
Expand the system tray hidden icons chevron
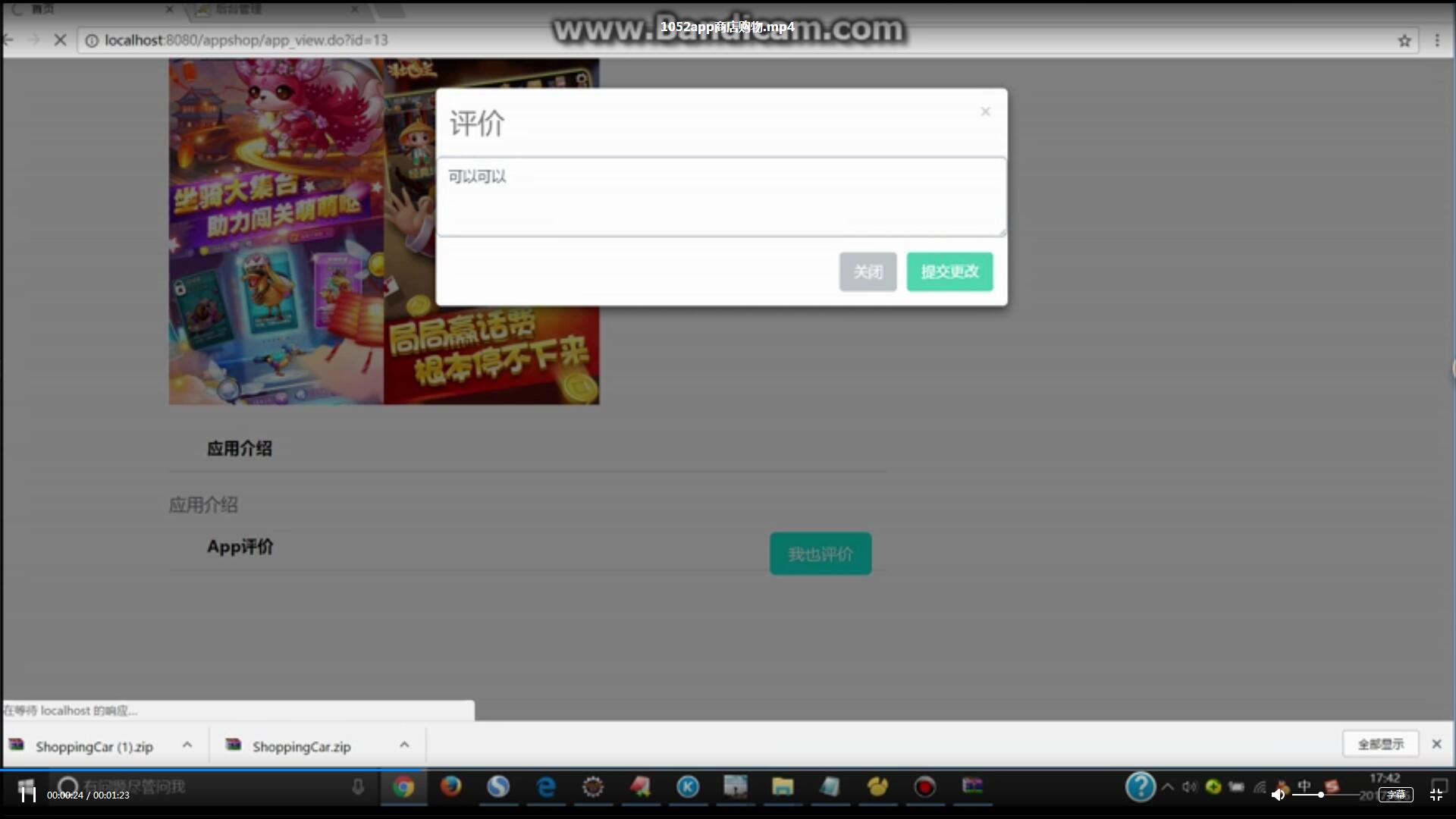tap(1168, 786)
